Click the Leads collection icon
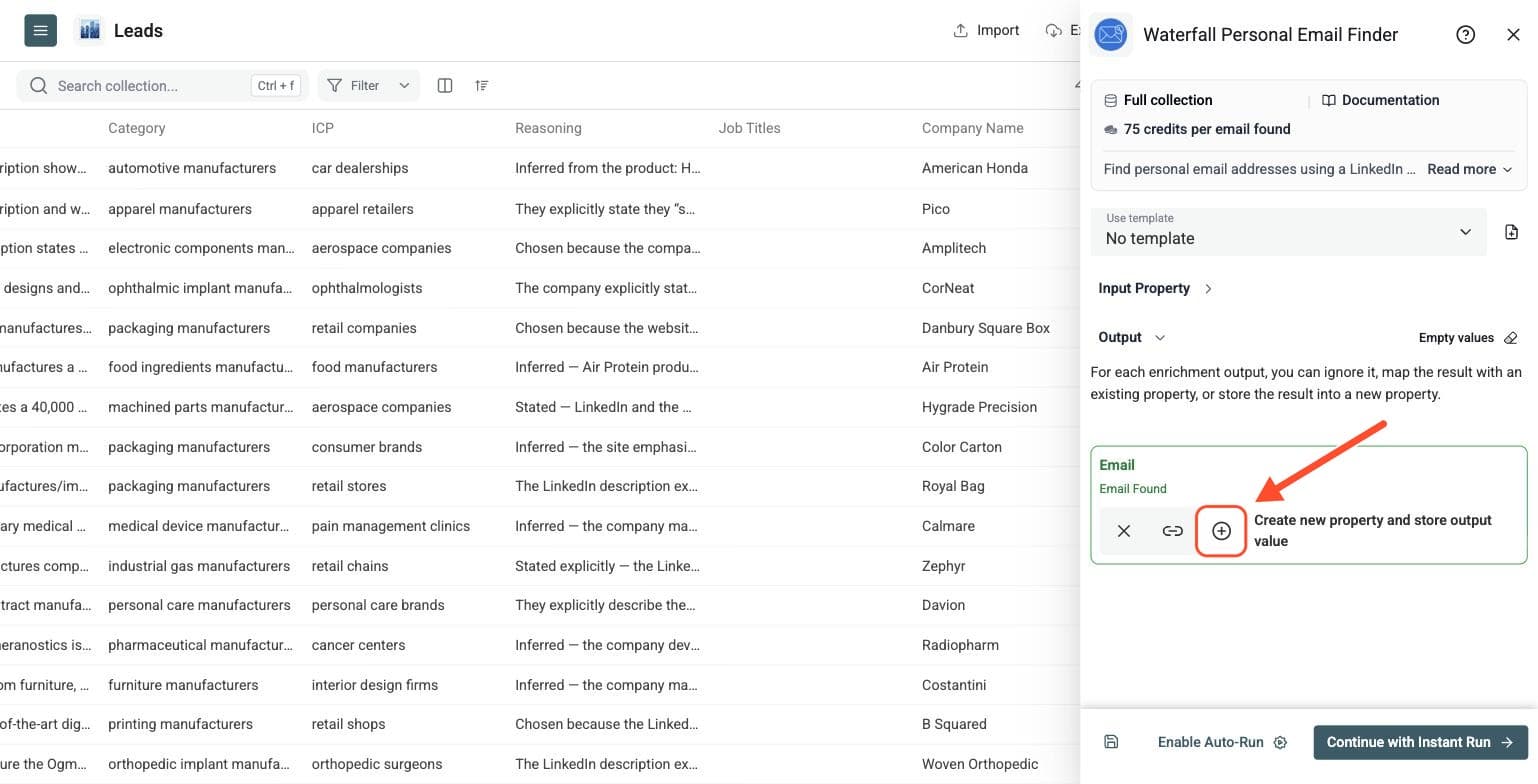Image resolution: width=1538 pixels, height=784 pixels. [x=90, y=30]
